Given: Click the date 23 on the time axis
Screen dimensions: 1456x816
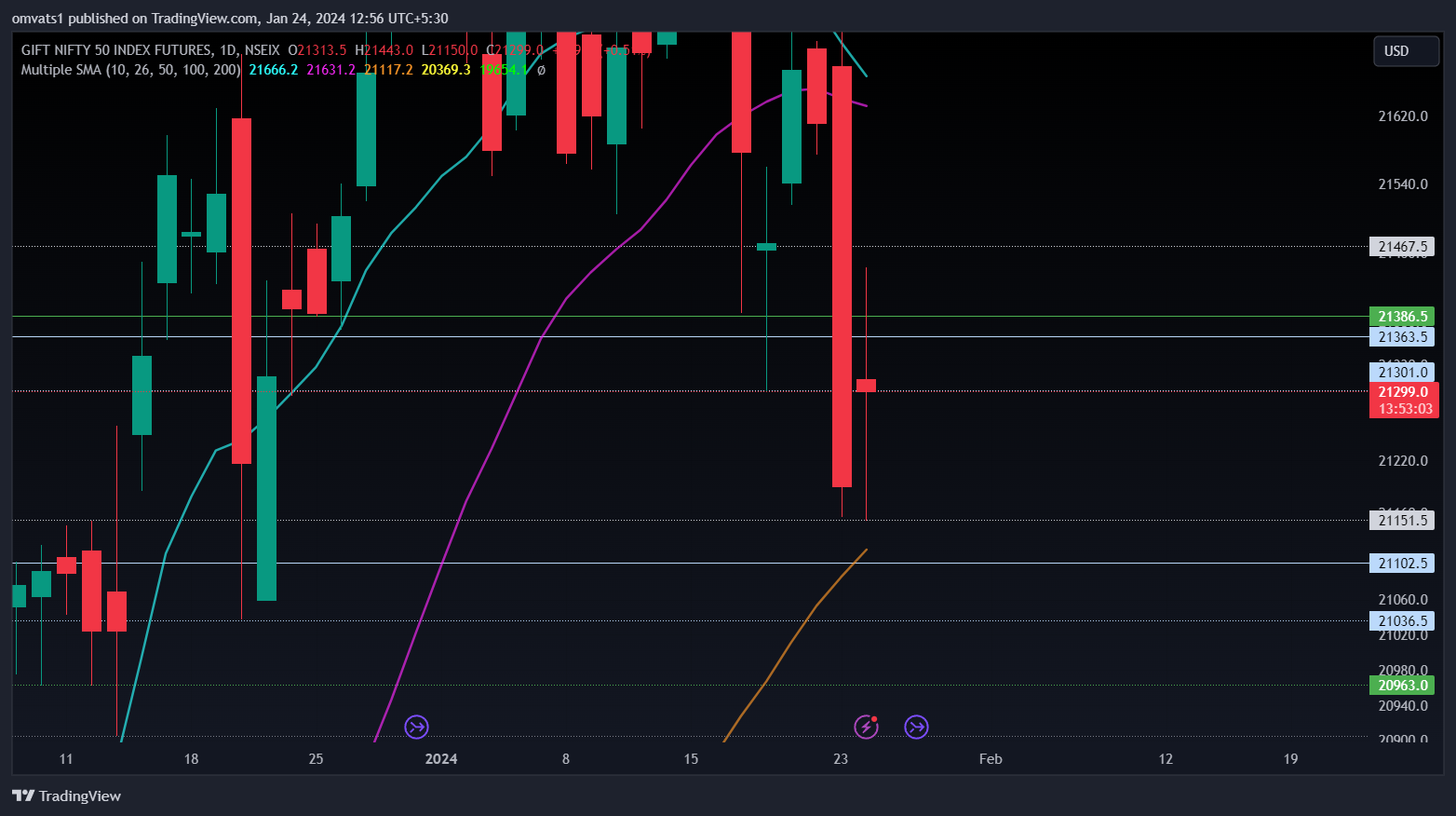Looking at the screenshot, I should point(841,759).
